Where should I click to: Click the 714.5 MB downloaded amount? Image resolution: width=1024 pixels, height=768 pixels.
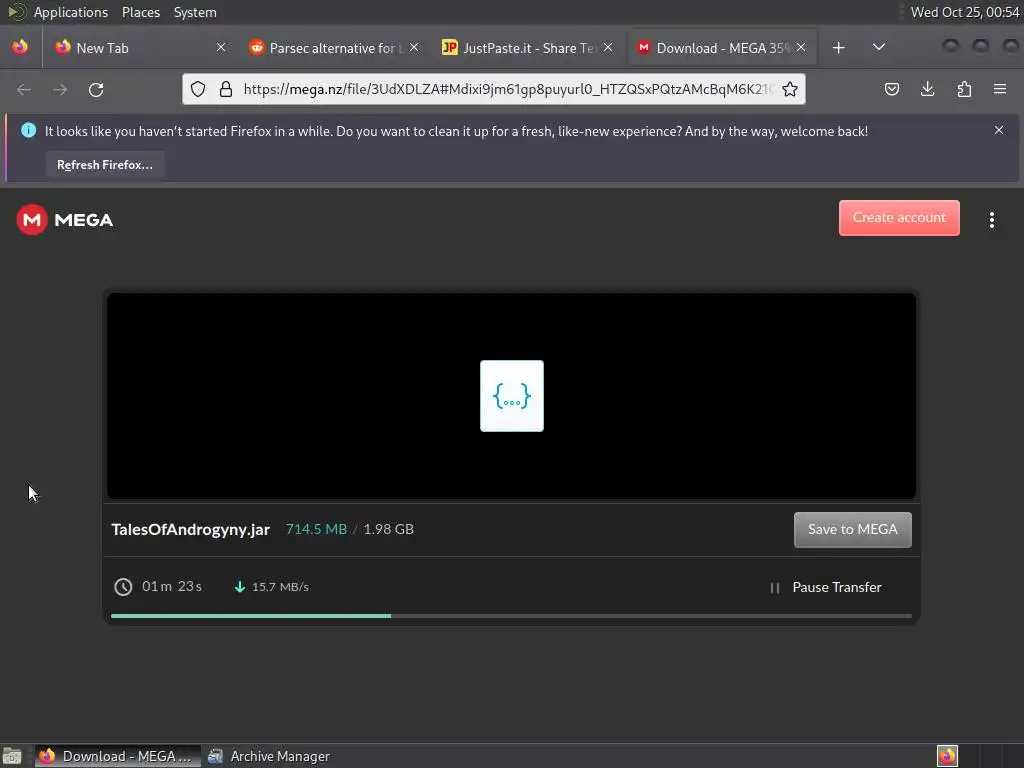point(316,529)
